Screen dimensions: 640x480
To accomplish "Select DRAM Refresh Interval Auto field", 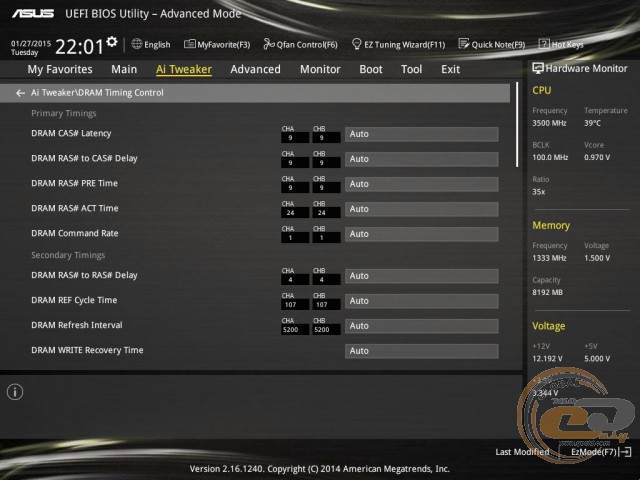I will click(422, 326).
